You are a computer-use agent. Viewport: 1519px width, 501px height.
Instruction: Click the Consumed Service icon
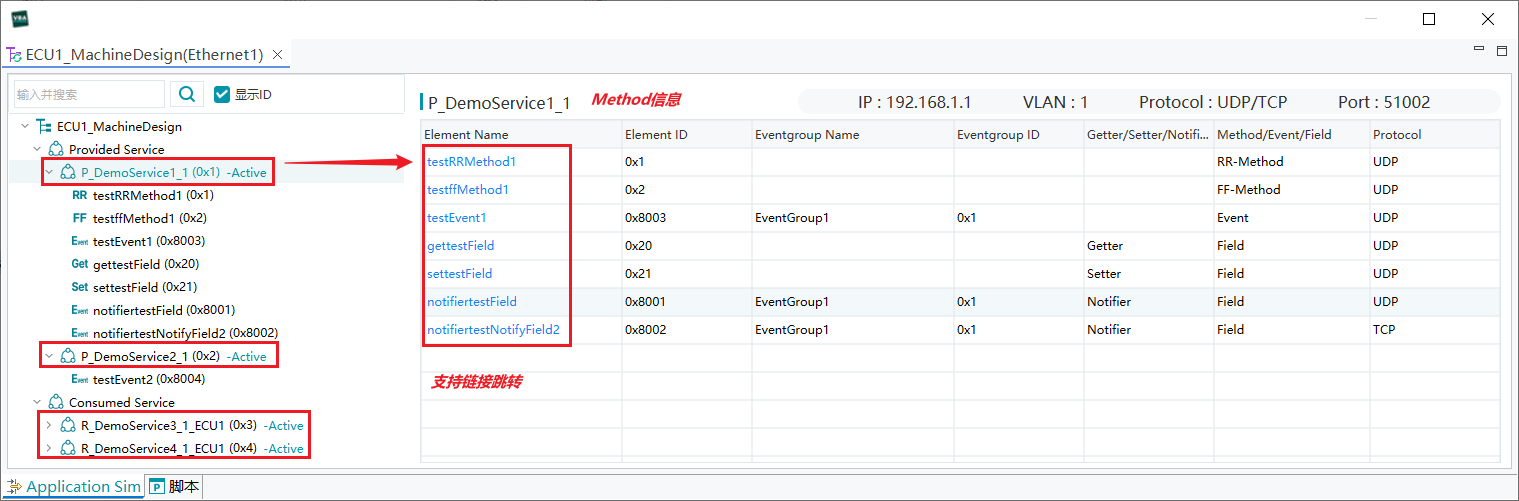[x=56, y=402]
